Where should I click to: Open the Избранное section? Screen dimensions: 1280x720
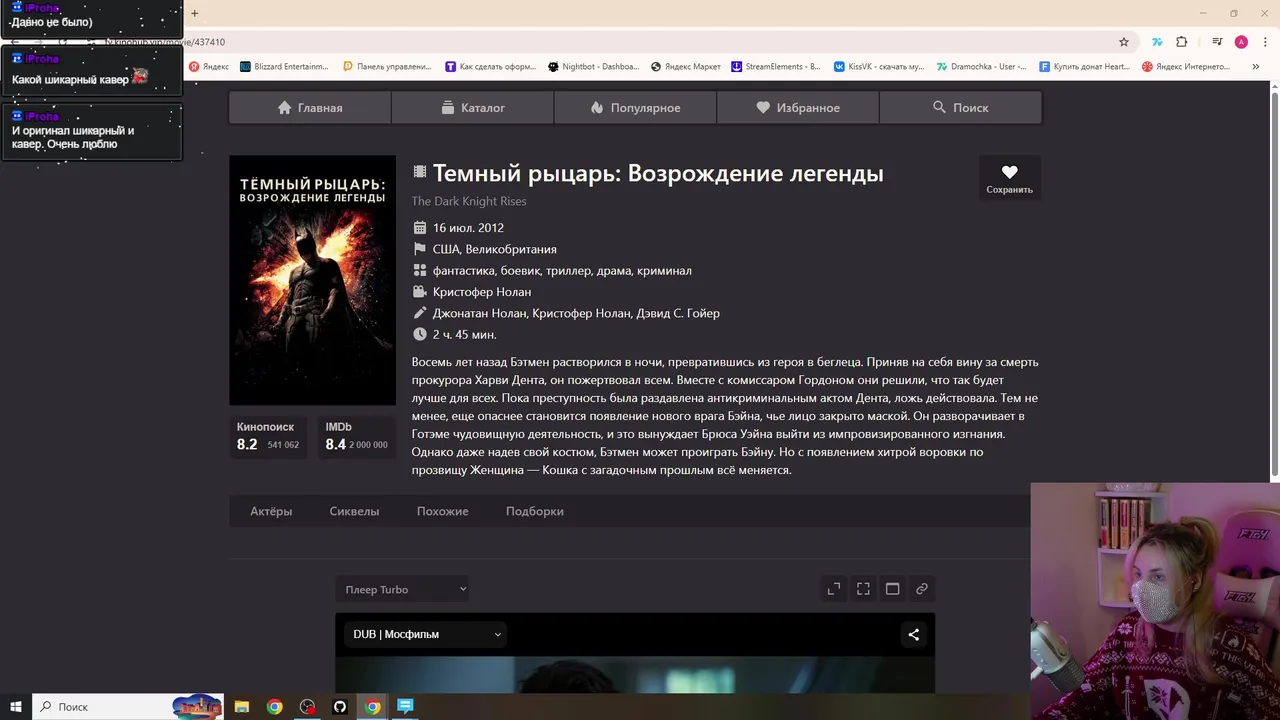[x=798, y=107]
